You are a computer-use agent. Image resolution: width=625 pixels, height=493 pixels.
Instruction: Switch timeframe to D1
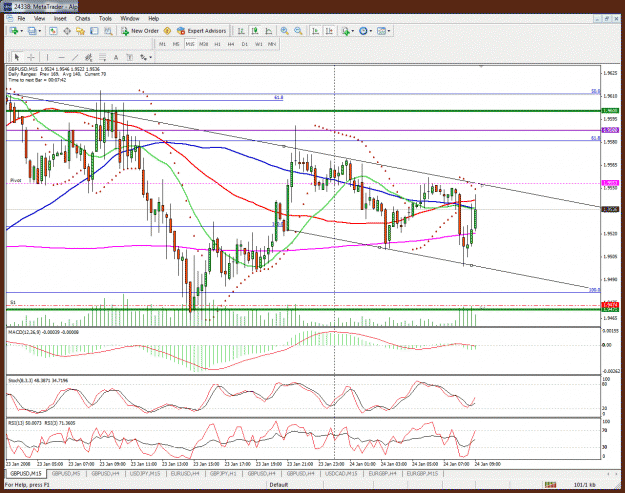[x=245, y=44]
